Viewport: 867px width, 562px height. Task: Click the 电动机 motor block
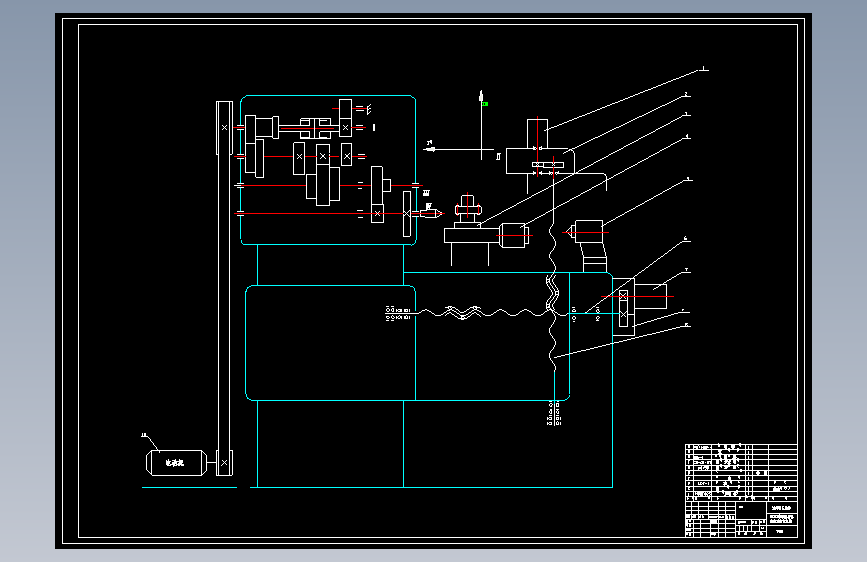[176, 463]
